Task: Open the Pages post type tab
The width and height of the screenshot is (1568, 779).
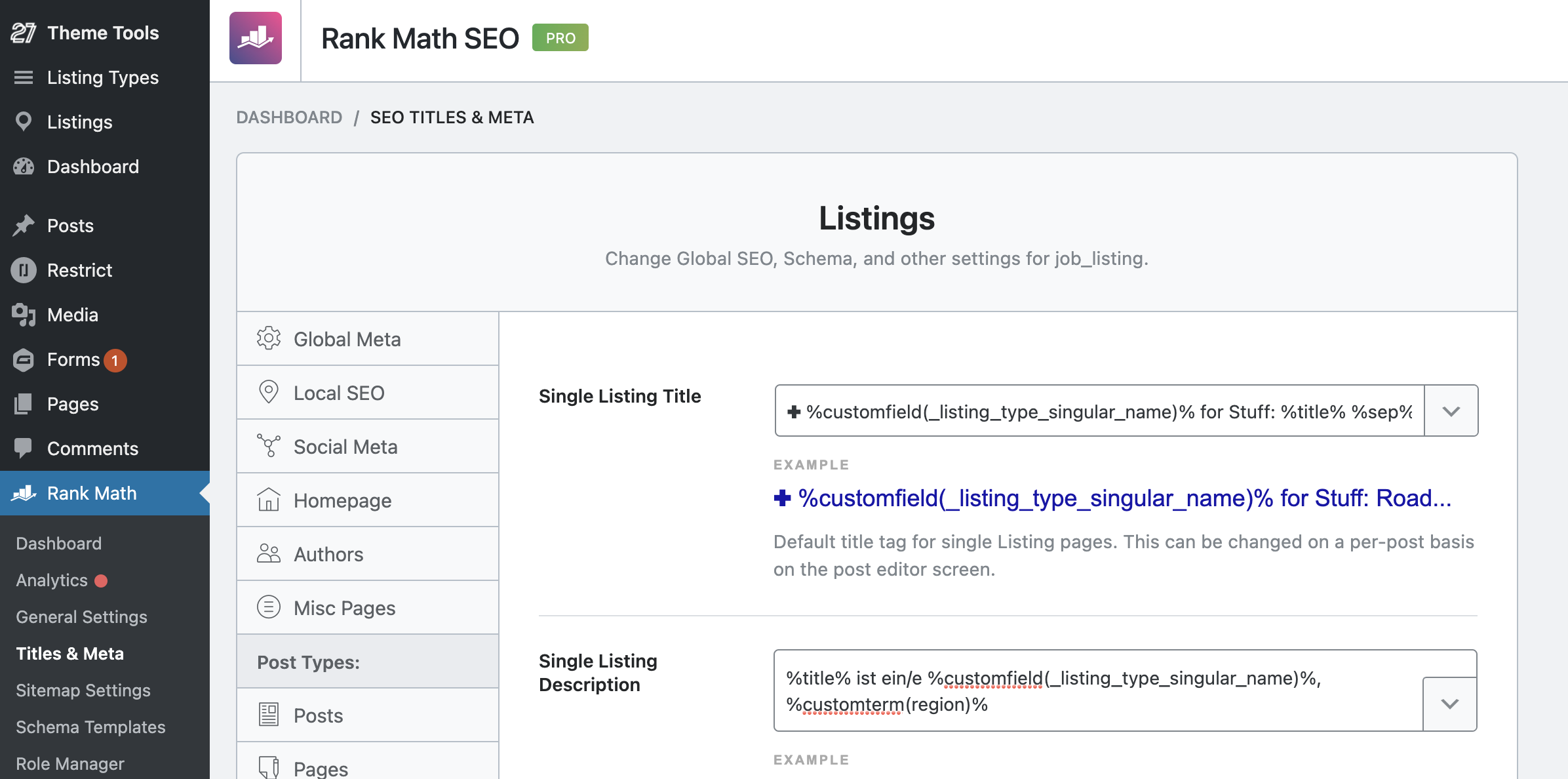Action: tap(368, 761)
